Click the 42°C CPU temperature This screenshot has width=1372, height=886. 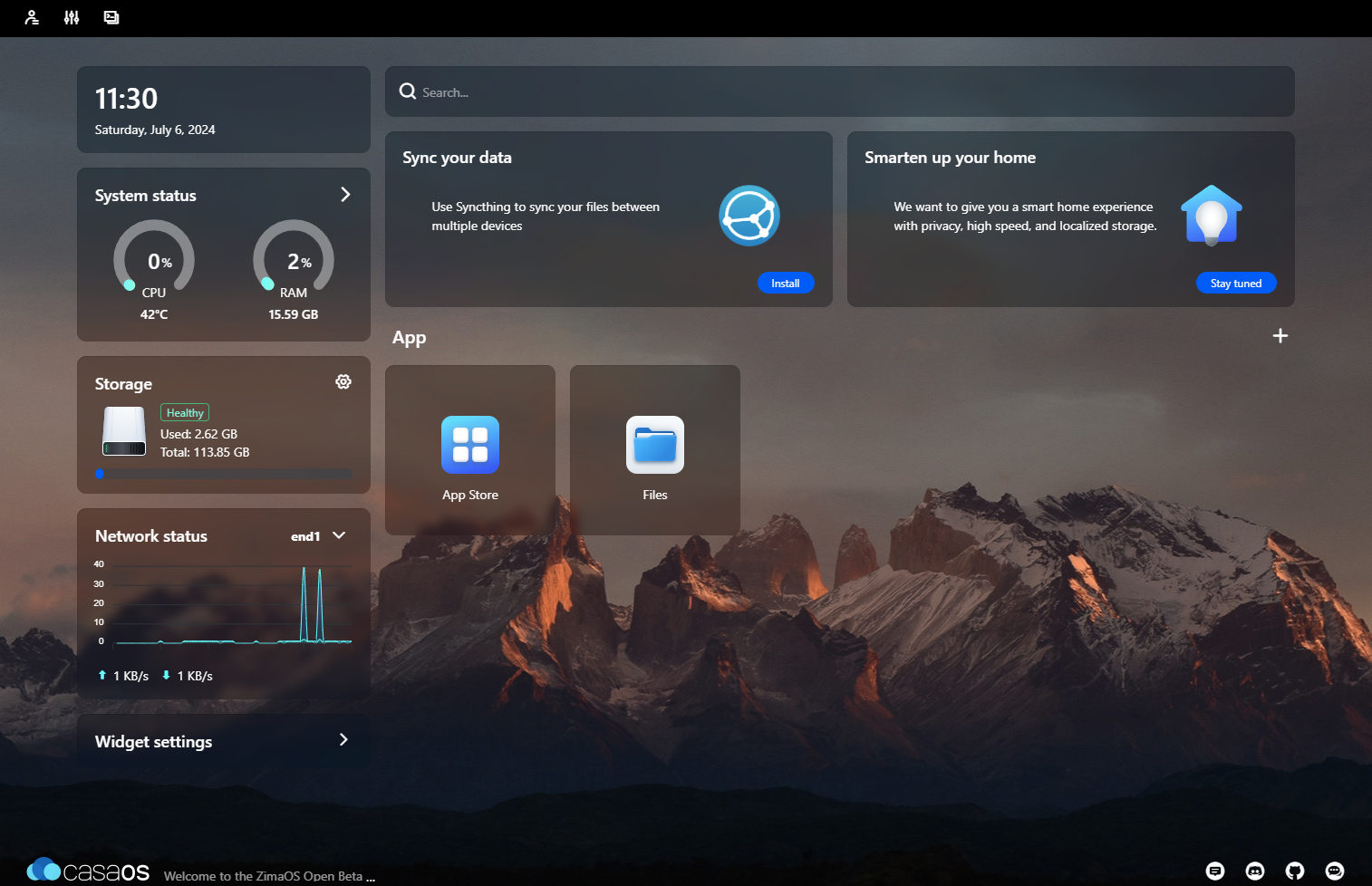click(x=154, y=314)
